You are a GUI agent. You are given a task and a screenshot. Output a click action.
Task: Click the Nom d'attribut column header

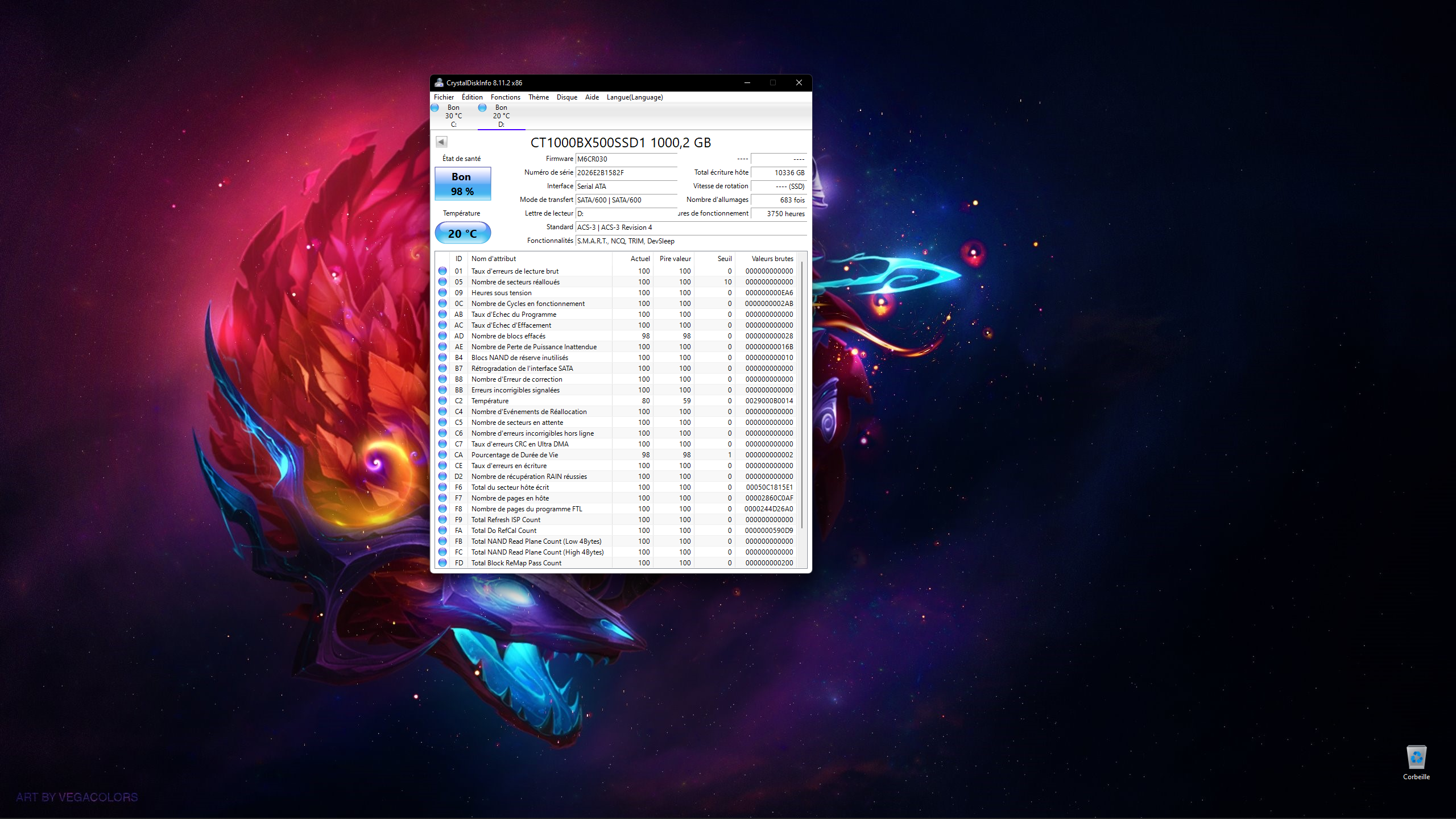pos(540,258)
